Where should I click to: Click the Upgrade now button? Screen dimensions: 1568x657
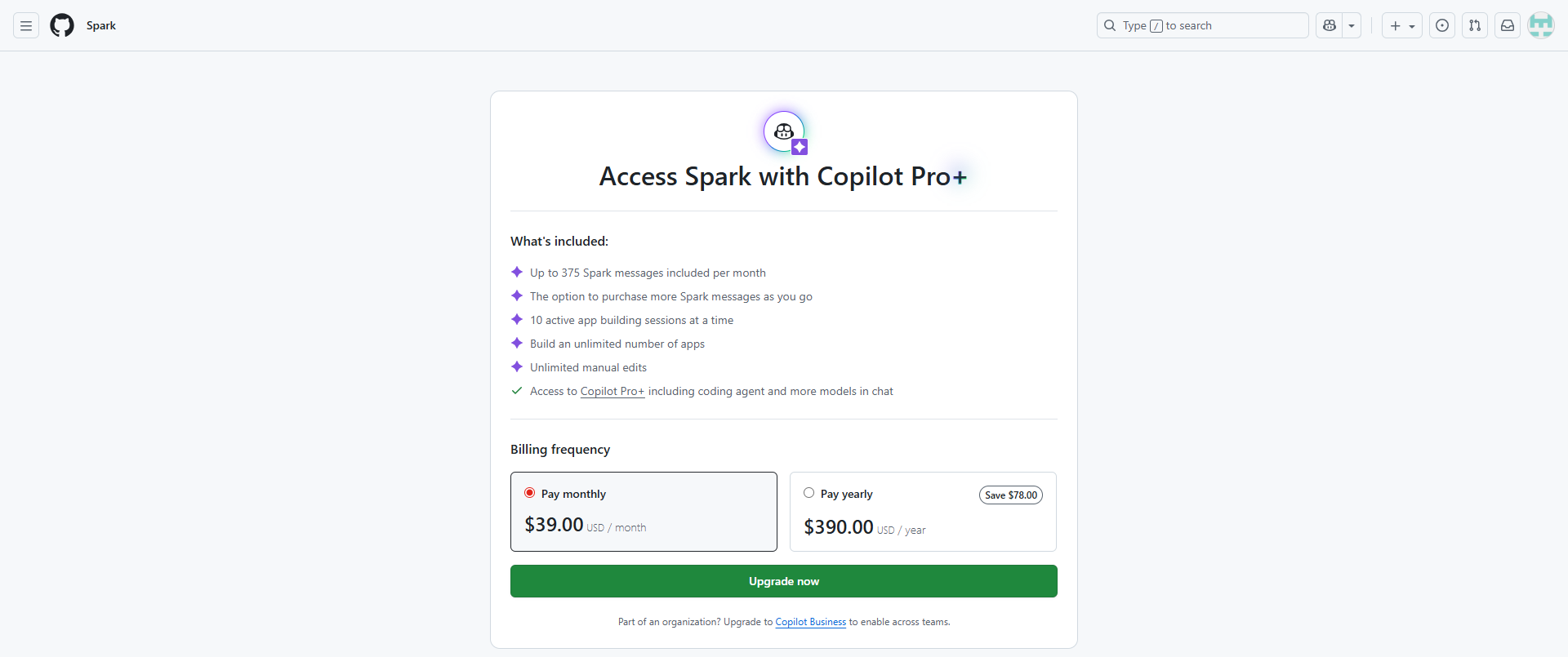click(783, 580)
